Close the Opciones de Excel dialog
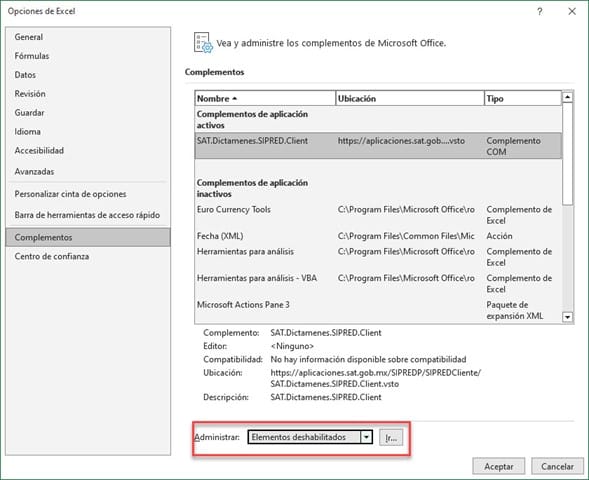Viewport: 589px width, 480px height. click(572, 11)
